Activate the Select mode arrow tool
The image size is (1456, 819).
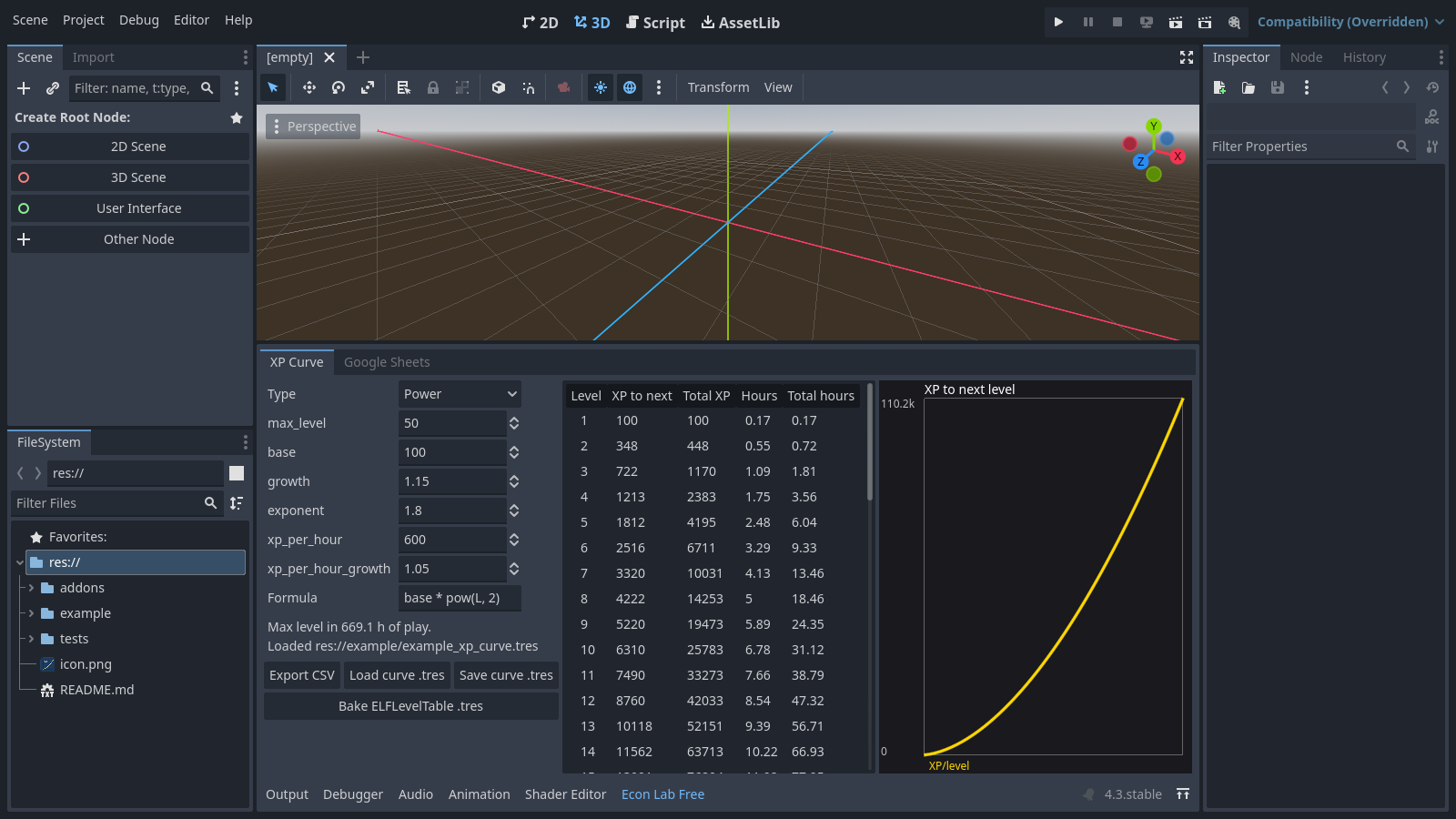pos(273,87)
